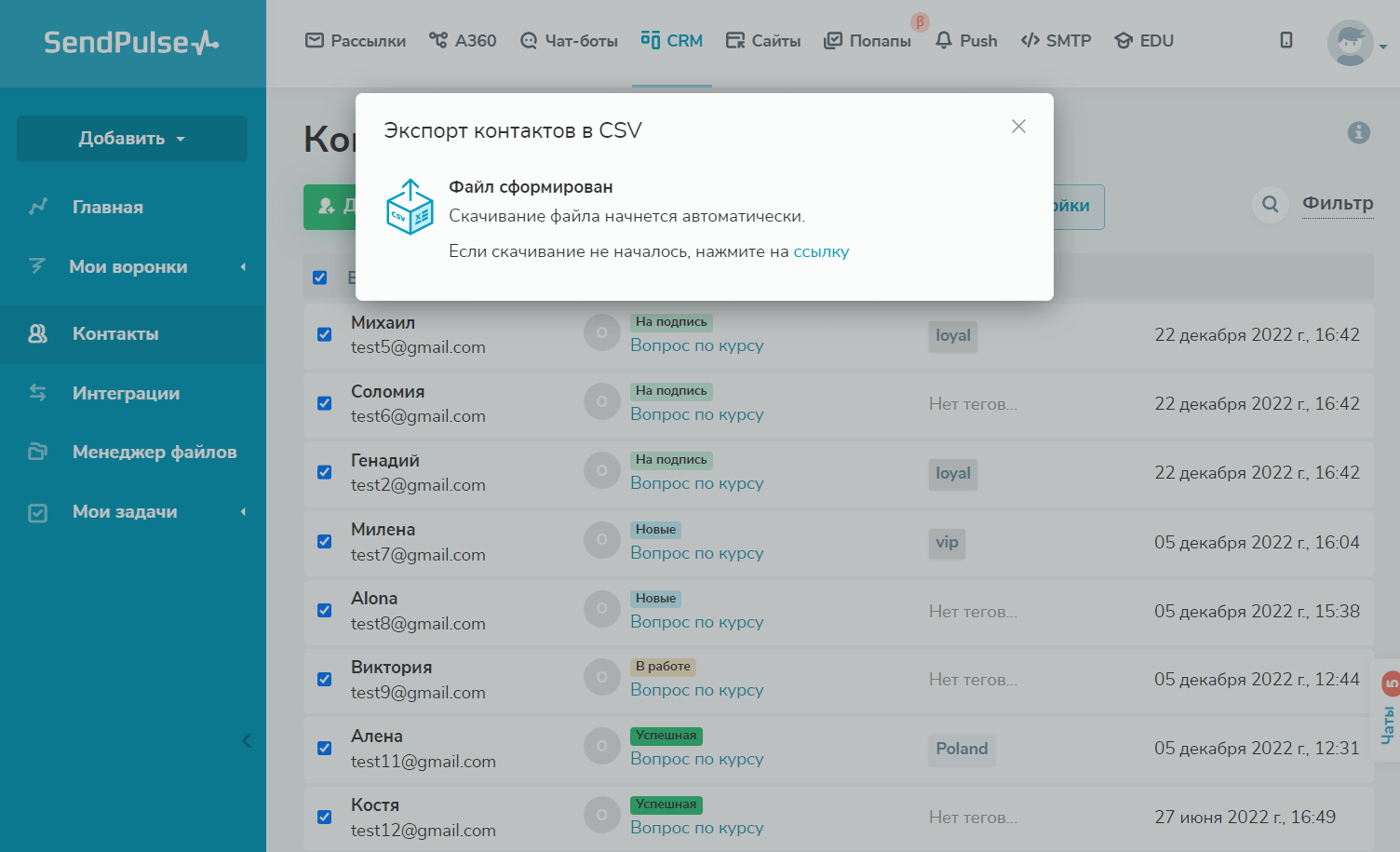Collapse sidebar with the left chevron

247,741
